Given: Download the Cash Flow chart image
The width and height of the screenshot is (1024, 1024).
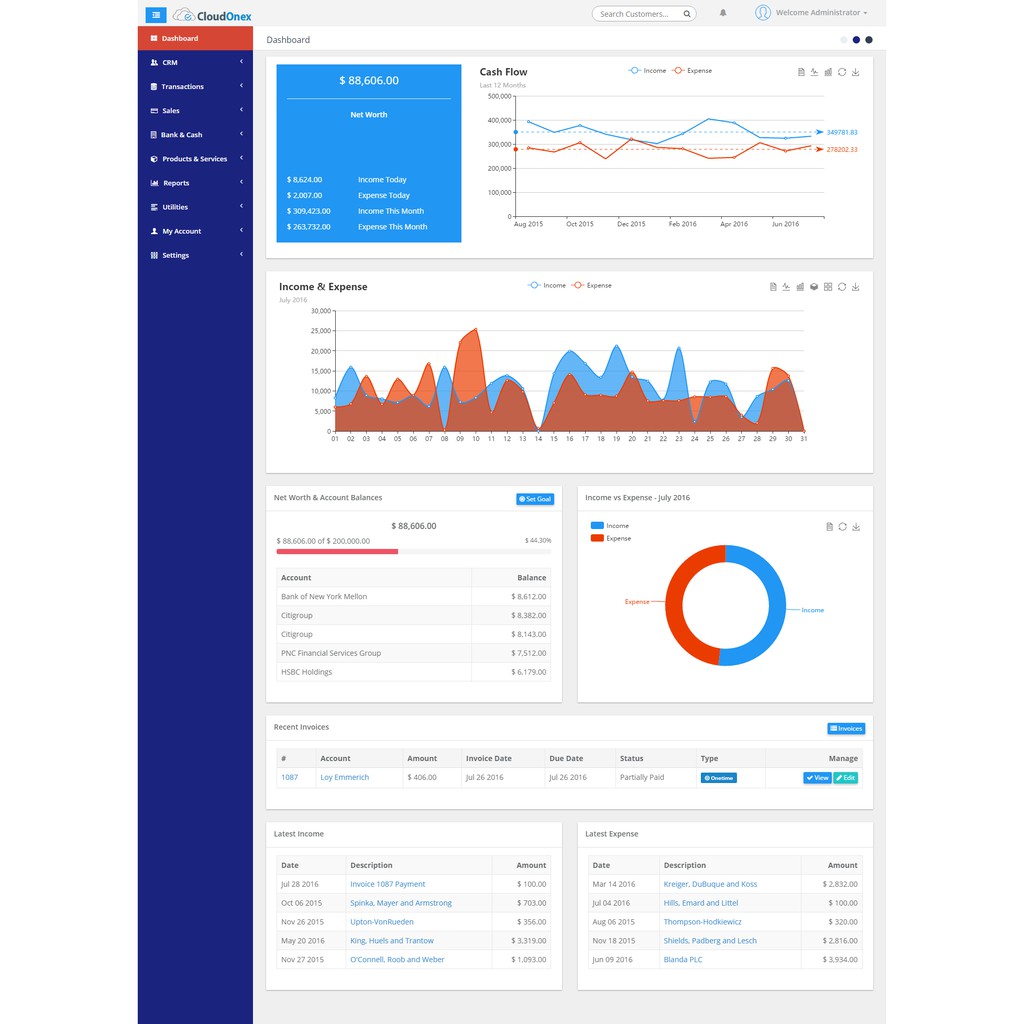Looking at the screenshot, I should [856, 72].
